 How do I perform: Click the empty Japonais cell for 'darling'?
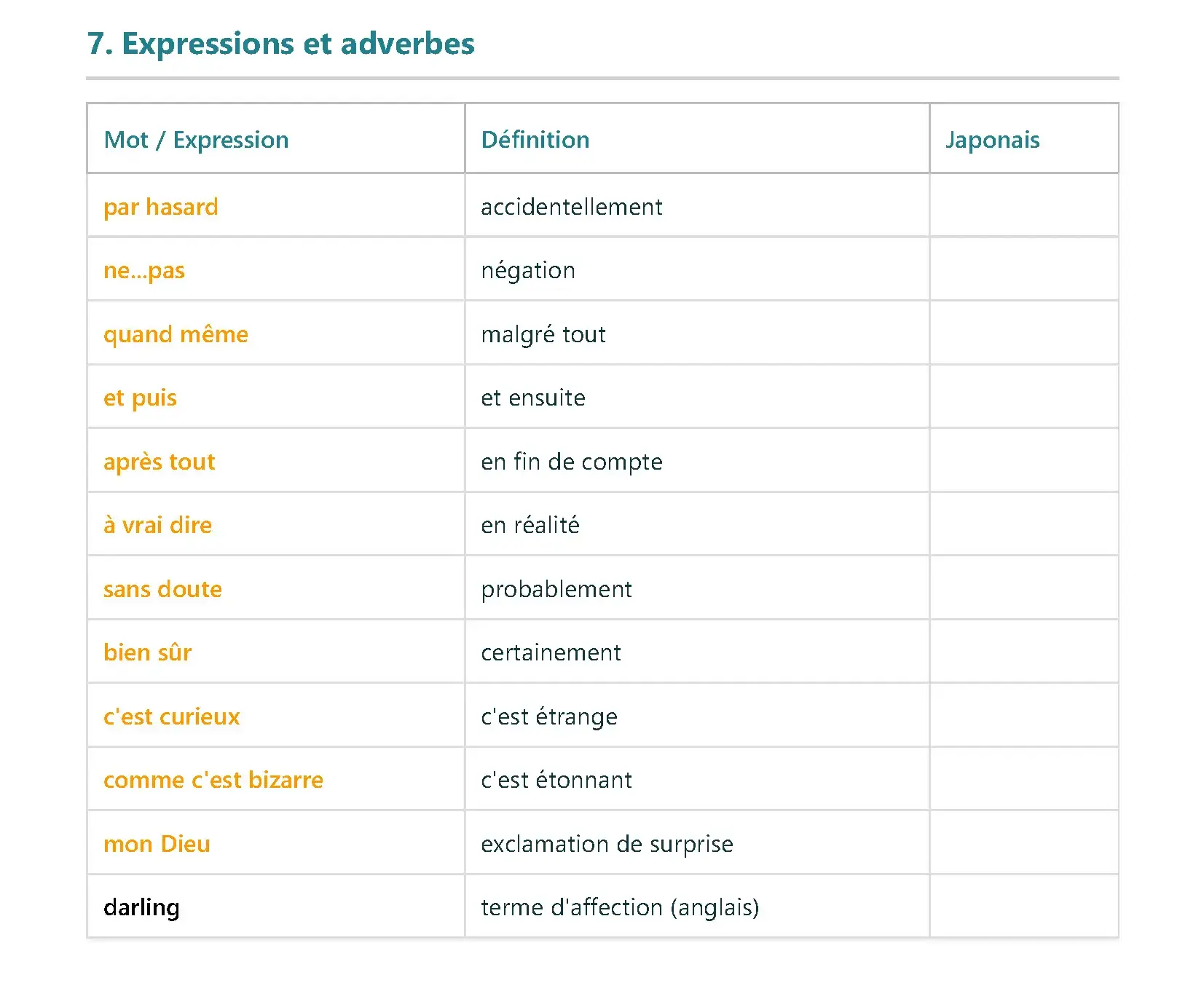[x=1023, y=907]
